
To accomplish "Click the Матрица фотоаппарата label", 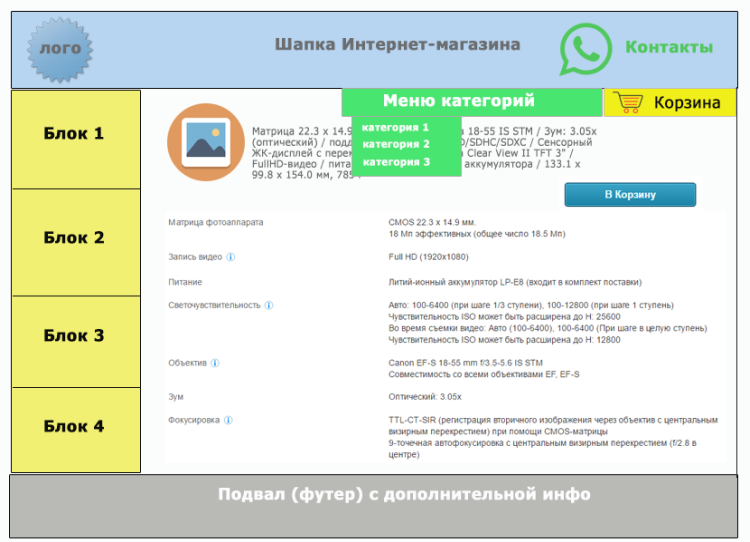I will (x=216, y=222).
